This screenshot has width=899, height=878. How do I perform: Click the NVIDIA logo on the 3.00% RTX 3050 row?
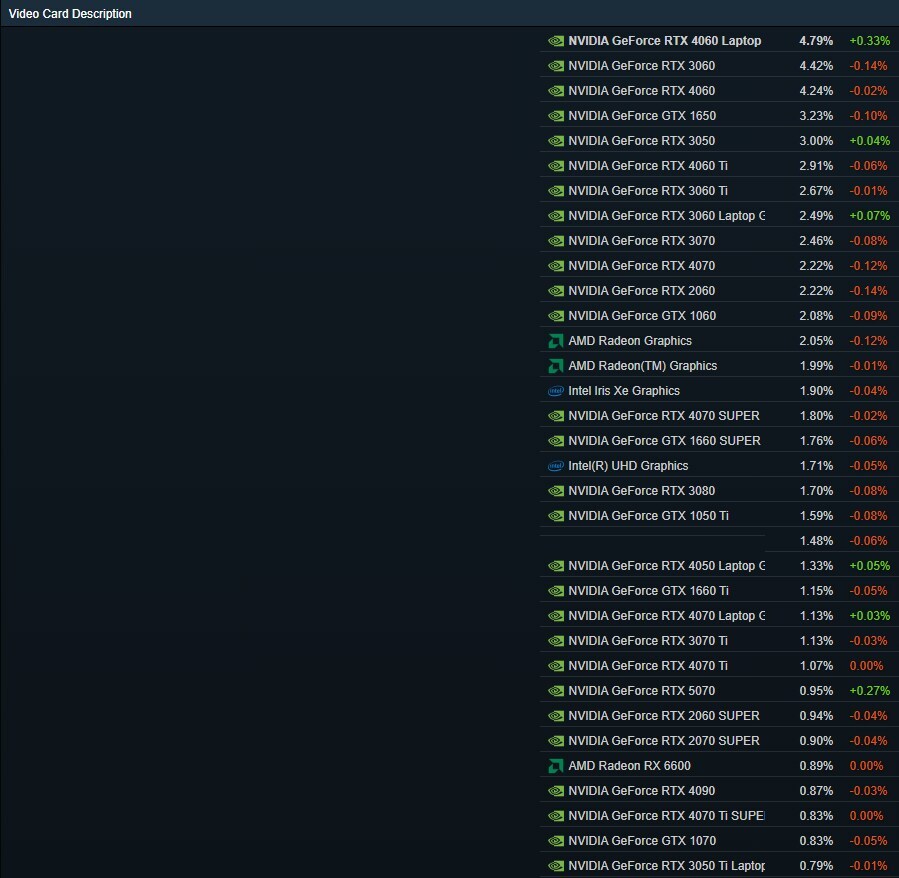point(556,141)
